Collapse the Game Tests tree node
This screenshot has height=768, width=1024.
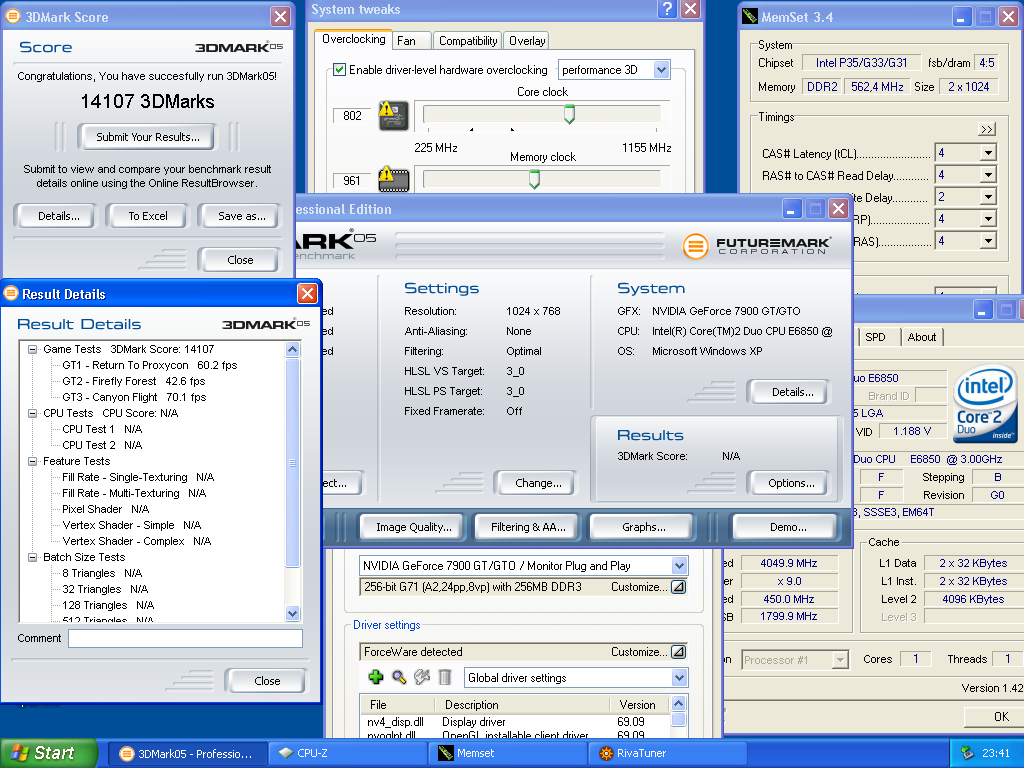click(32, 349)
